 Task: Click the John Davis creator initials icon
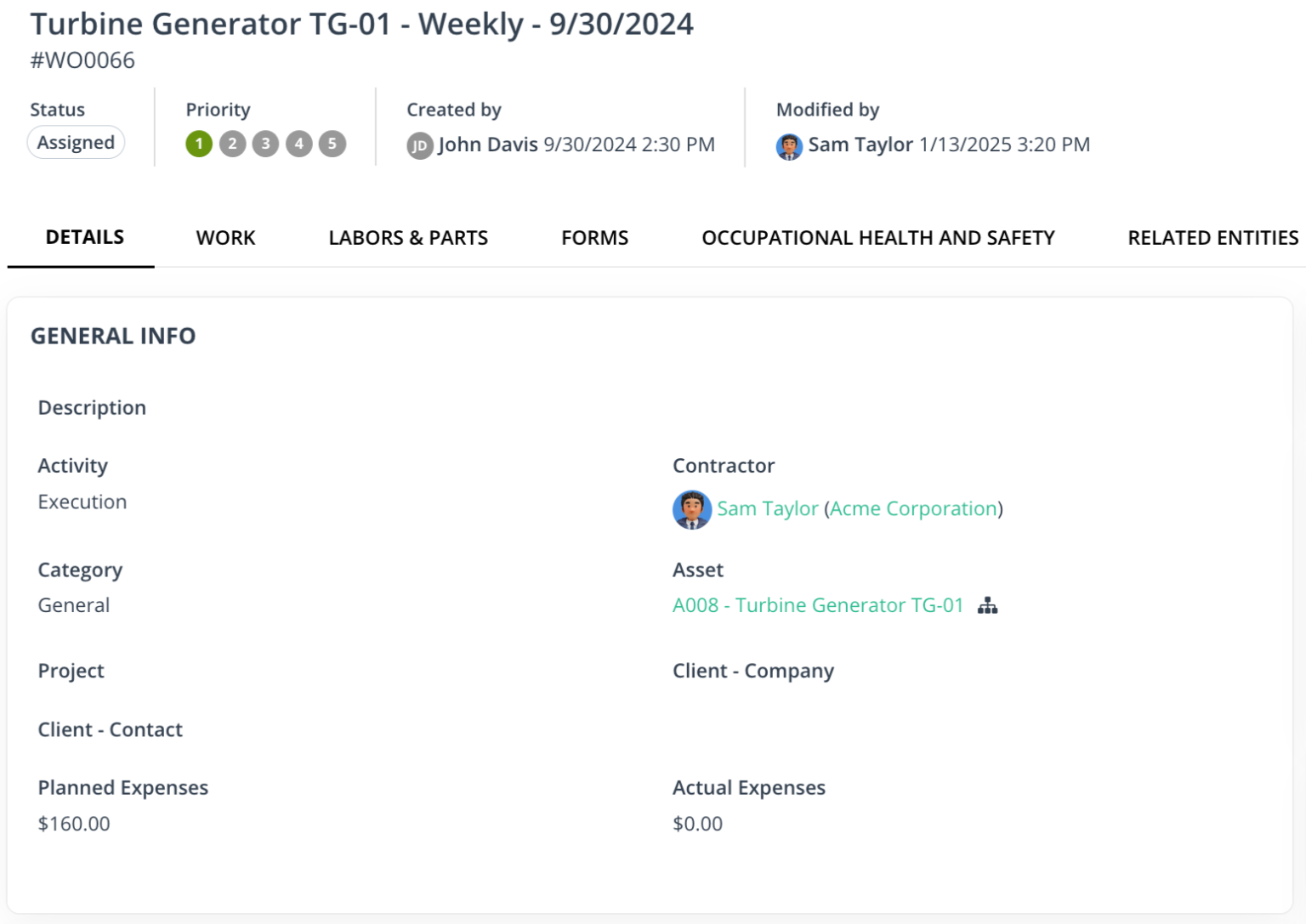pyautogui.click(x=418, y=145)
